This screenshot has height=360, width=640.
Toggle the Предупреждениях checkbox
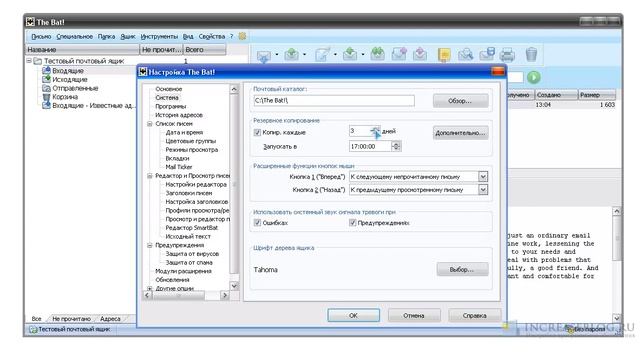click(353, 222)
